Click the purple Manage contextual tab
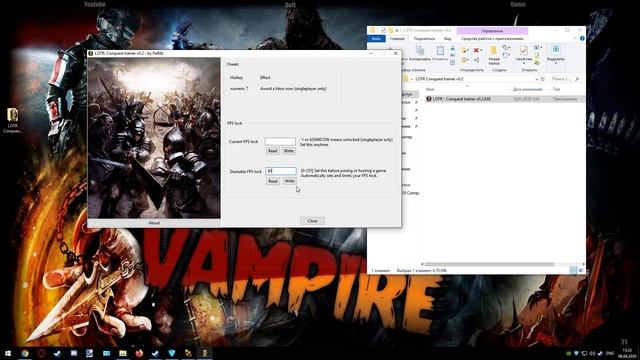This screenshot has height=360, width=640. [x=492, y=31]
